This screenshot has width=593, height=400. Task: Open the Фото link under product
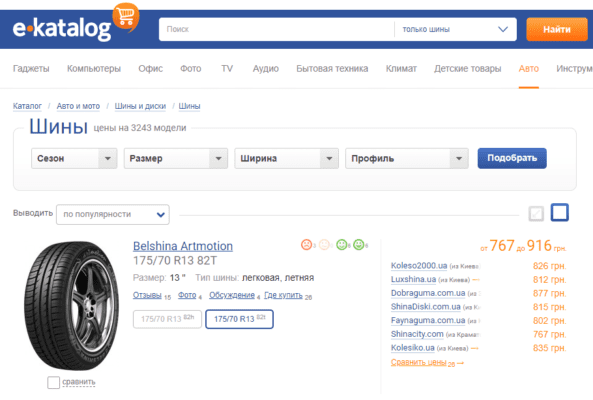coord(187,295)
